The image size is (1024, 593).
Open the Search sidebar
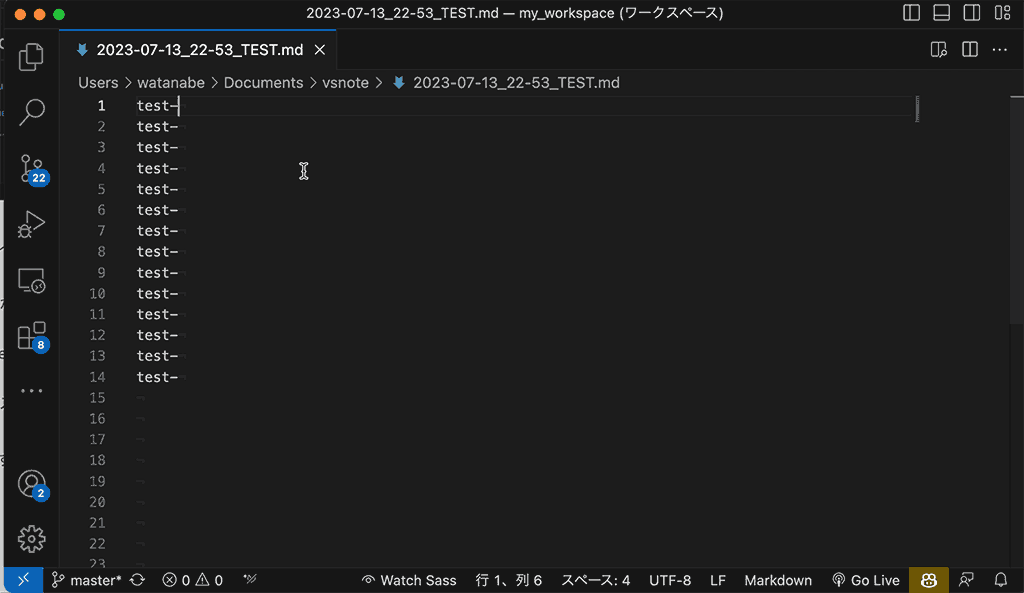(31, 112)
